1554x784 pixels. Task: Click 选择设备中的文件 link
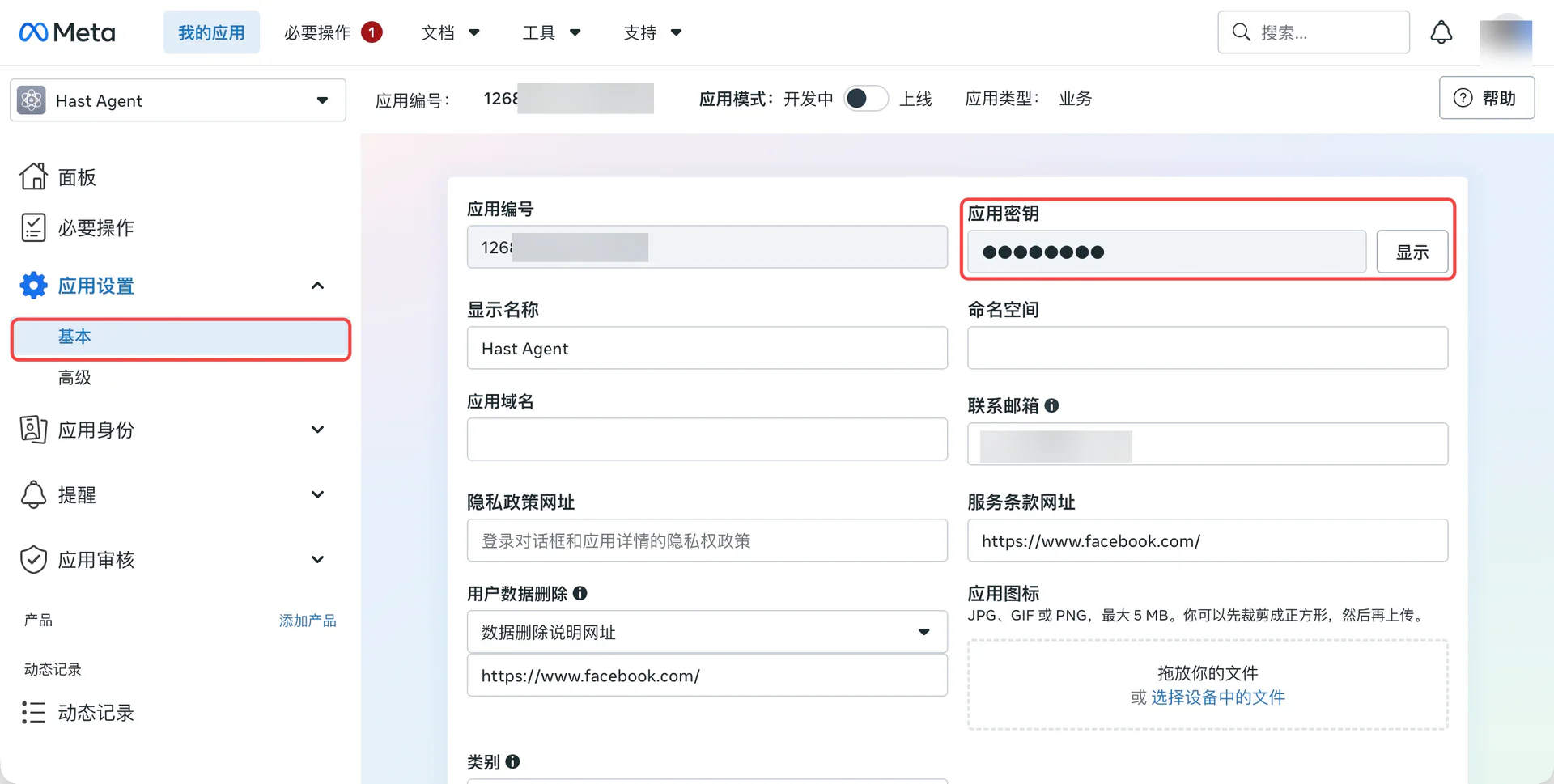coord(1217,697)
